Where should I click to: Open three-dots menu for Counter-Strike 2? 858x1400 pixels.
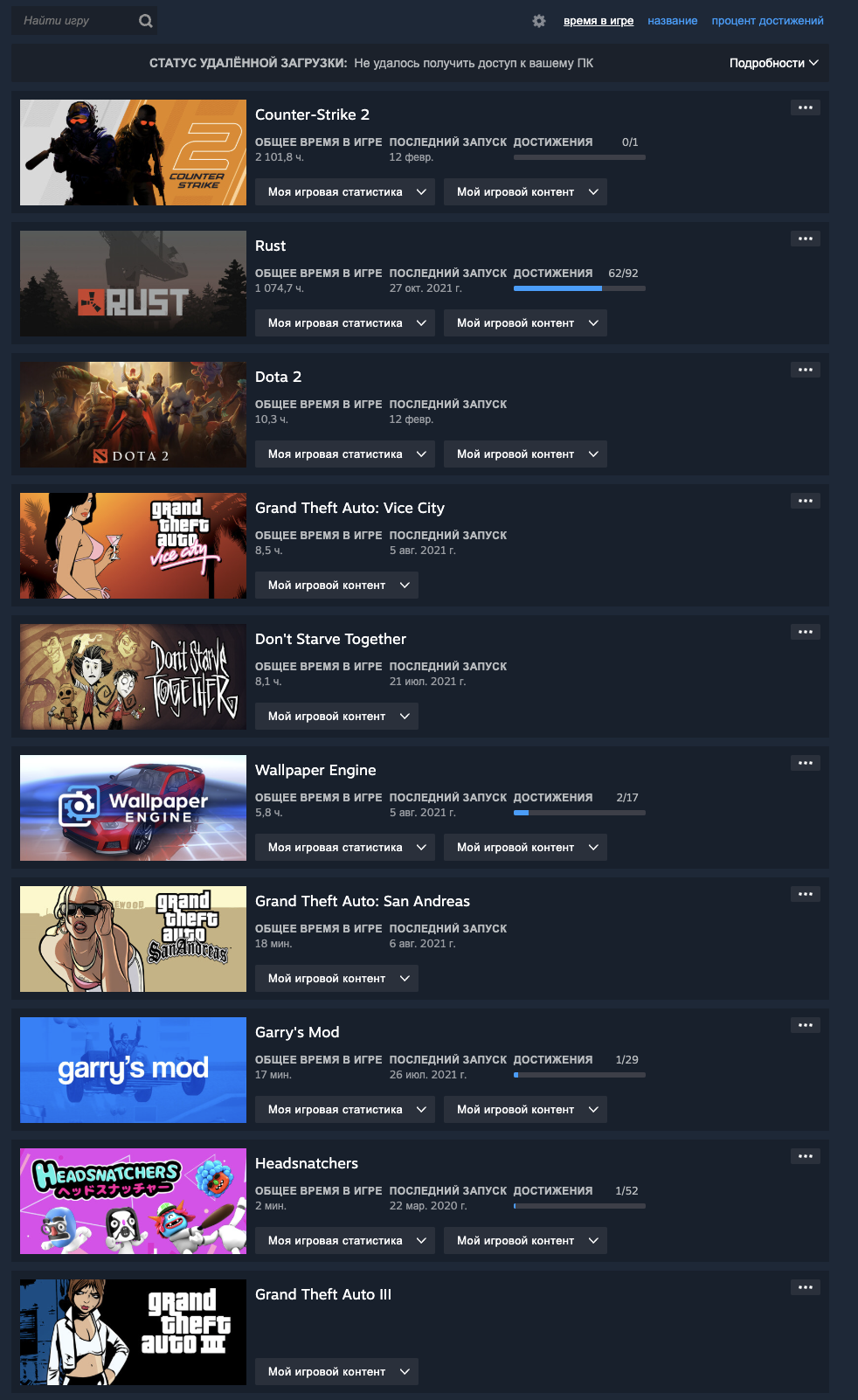806,107
